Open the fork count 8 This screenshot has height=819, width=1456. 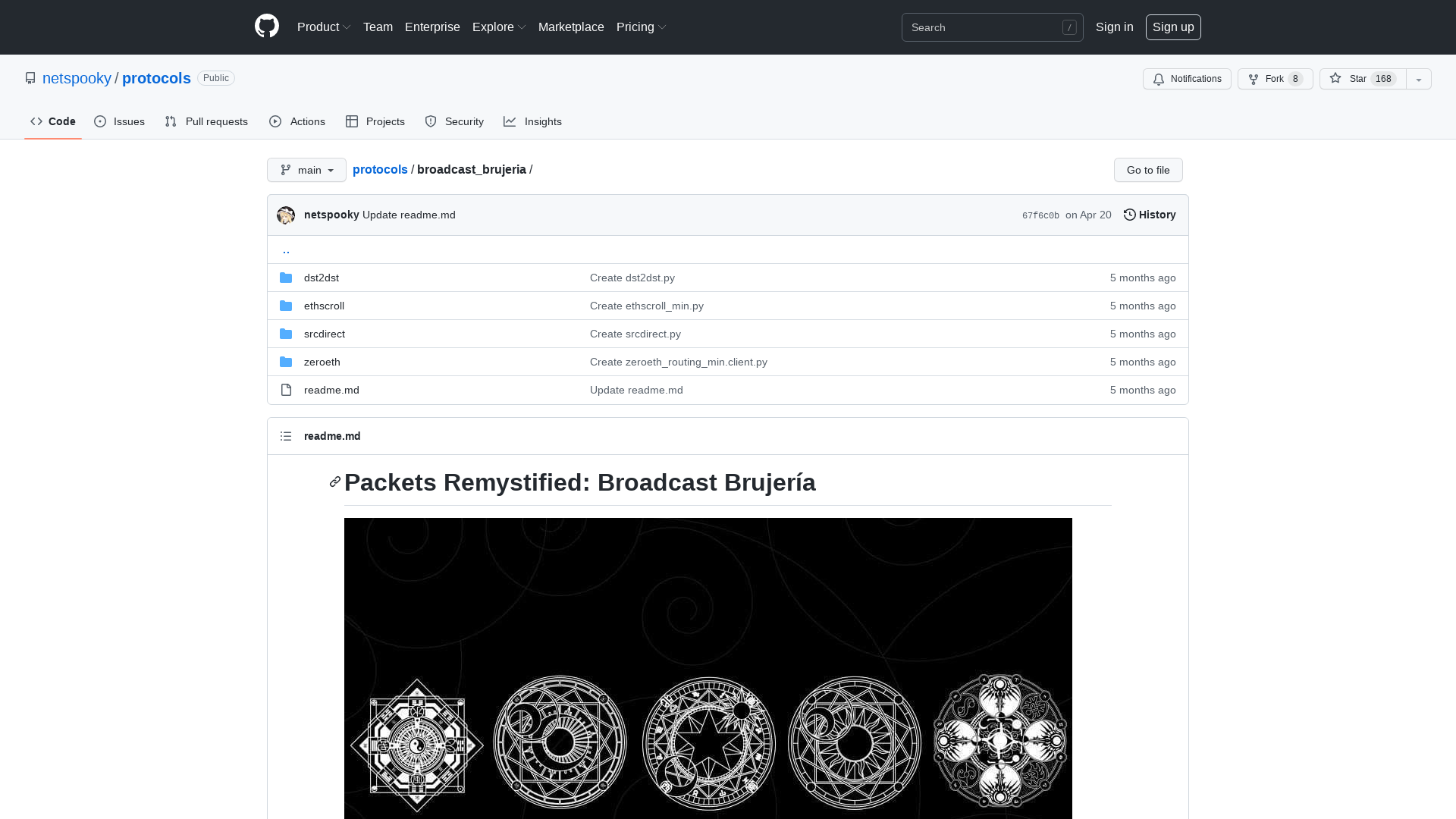(1295, 79)
